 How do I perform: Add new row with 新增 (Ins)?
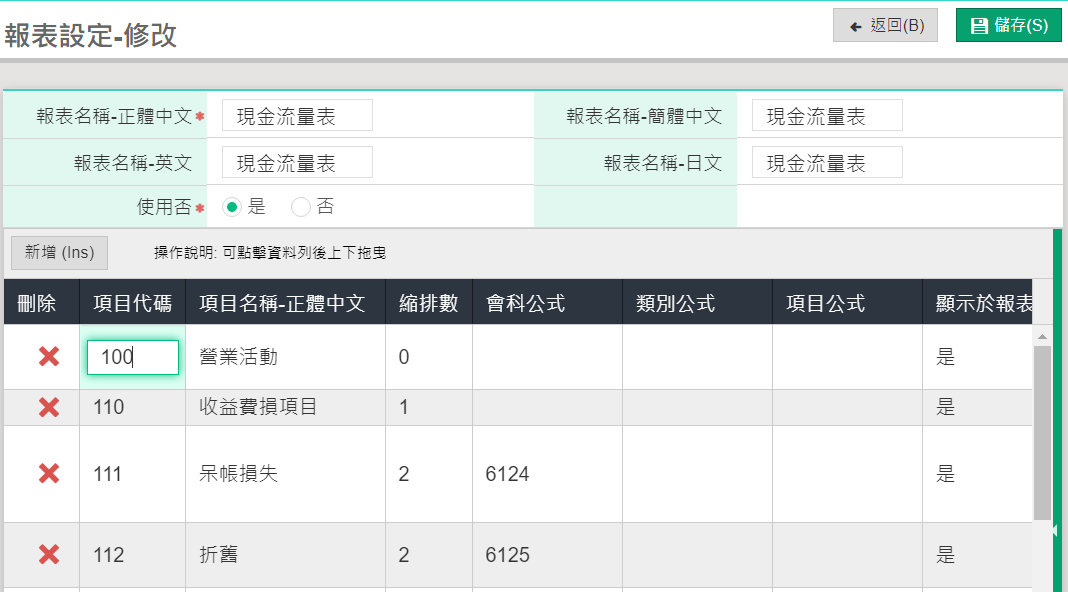(59, 253)
